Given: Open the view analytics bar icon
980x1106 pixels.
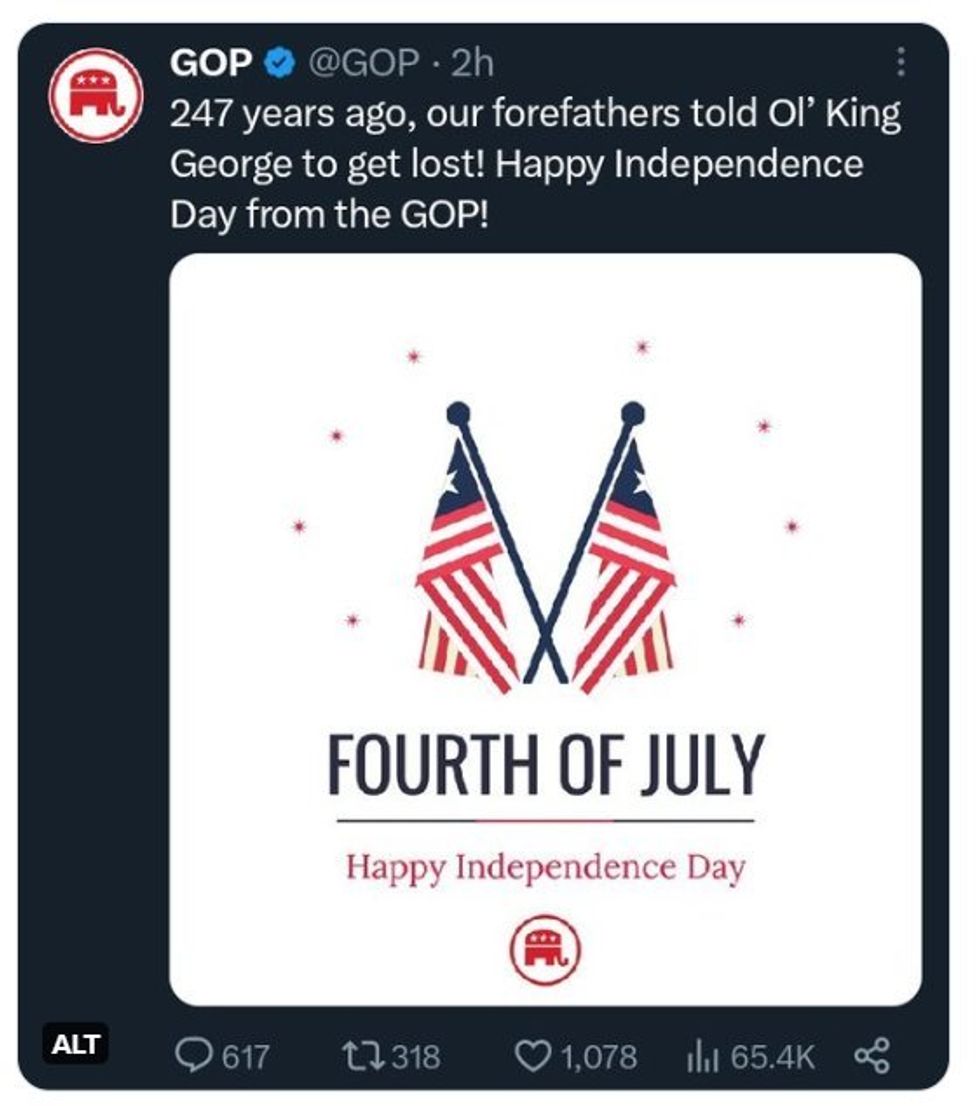Looking at the screenshot, I should (702, 1057).
